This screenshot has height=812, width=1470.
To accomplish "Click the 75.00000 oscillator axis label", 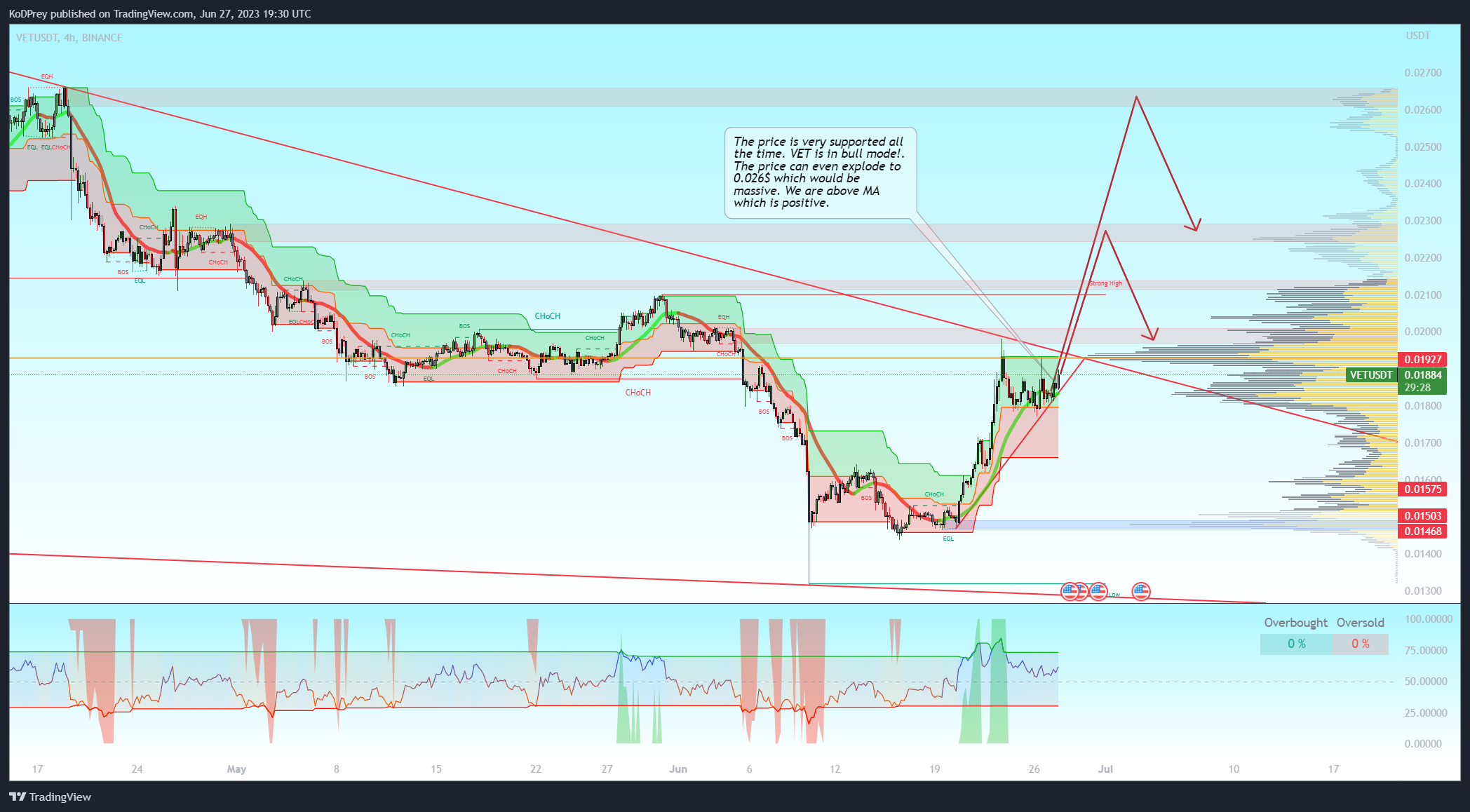I will (1426, 651).
